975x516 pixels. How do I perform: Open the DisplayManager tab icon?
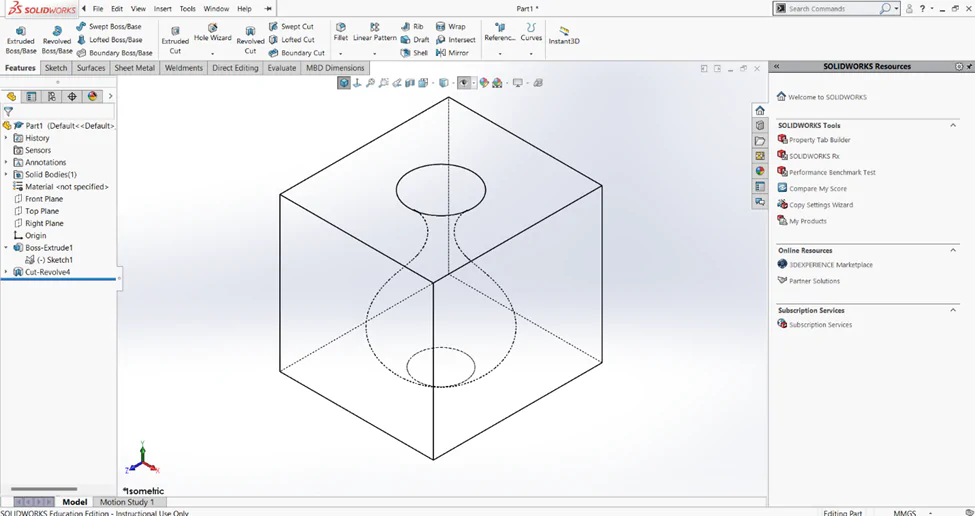pyautogui.click(x=93, y=96)
